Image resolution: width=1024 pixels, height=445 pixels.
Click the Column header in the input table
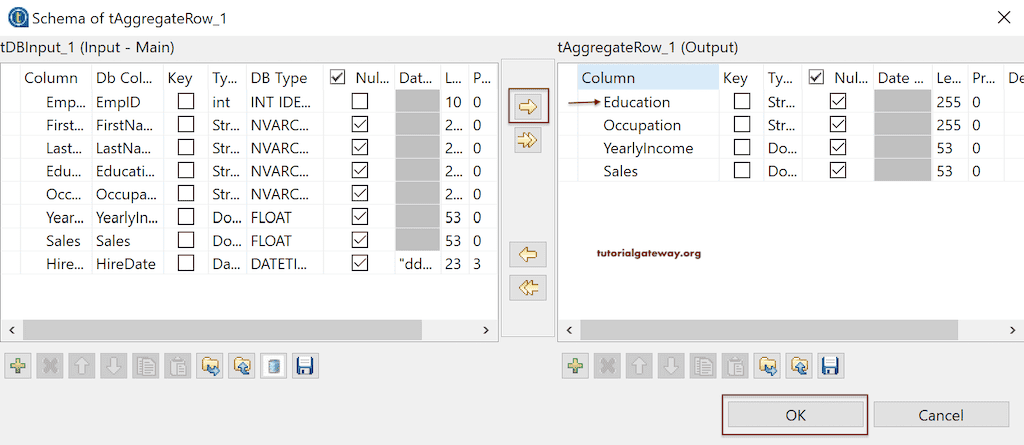(56, 78)
